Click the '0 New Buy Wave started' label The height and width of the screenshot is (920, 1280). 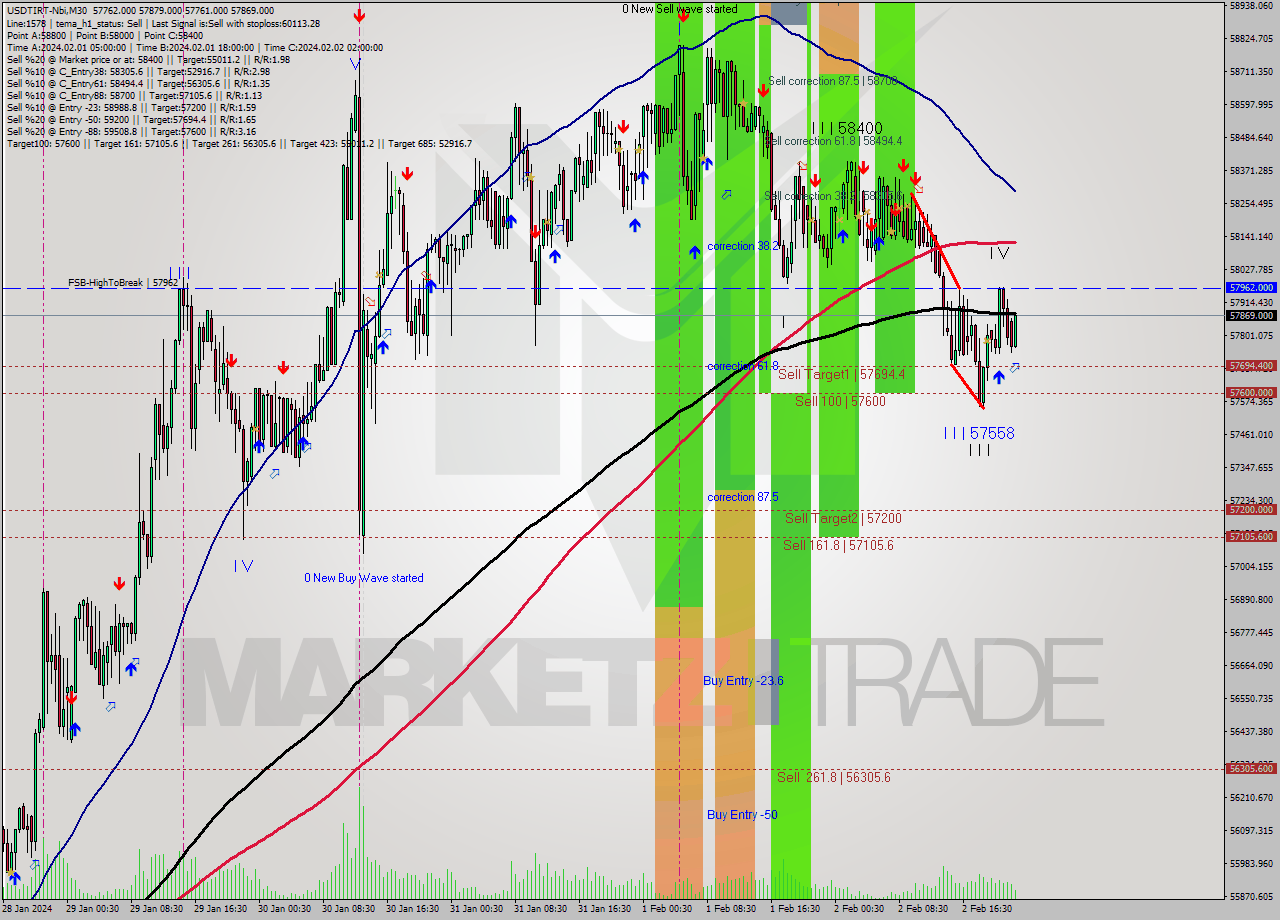(364, 578)
